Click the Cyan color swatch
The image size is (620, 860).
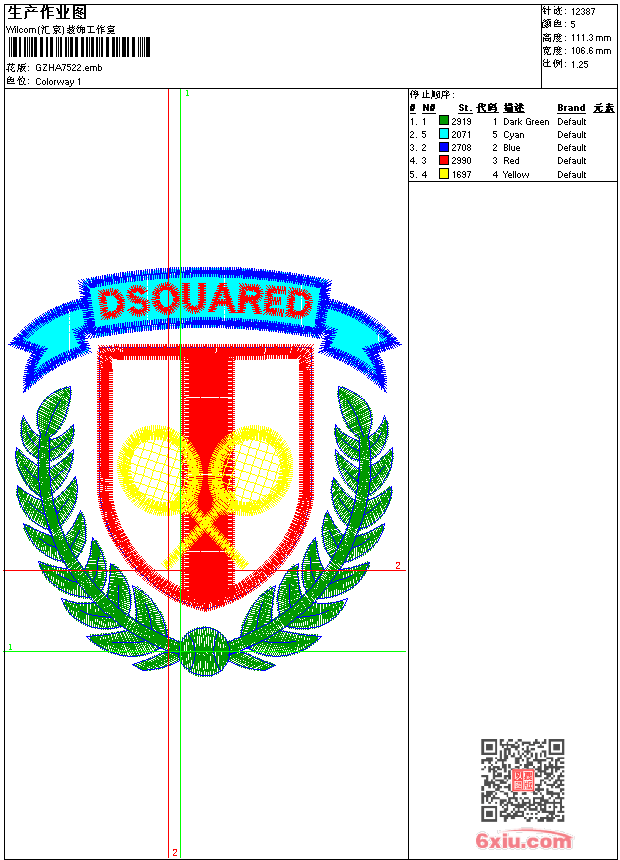point(444,134)
